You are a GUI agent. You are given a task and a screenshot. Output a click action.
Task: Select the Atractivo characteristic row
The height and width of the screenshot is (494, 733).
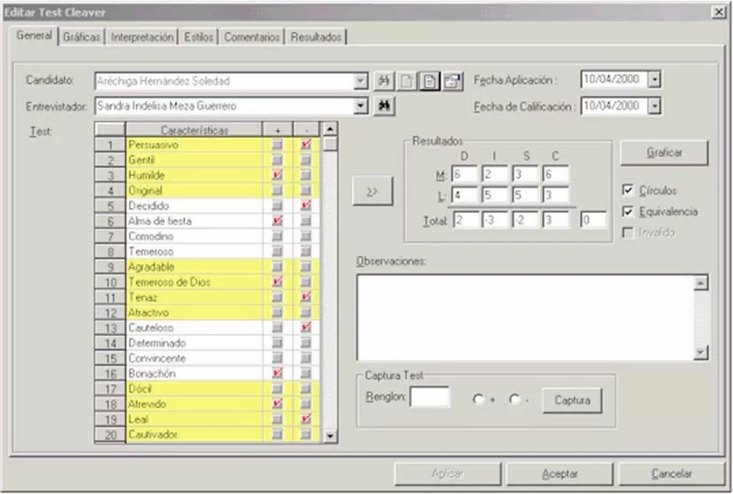coord(194,313)
